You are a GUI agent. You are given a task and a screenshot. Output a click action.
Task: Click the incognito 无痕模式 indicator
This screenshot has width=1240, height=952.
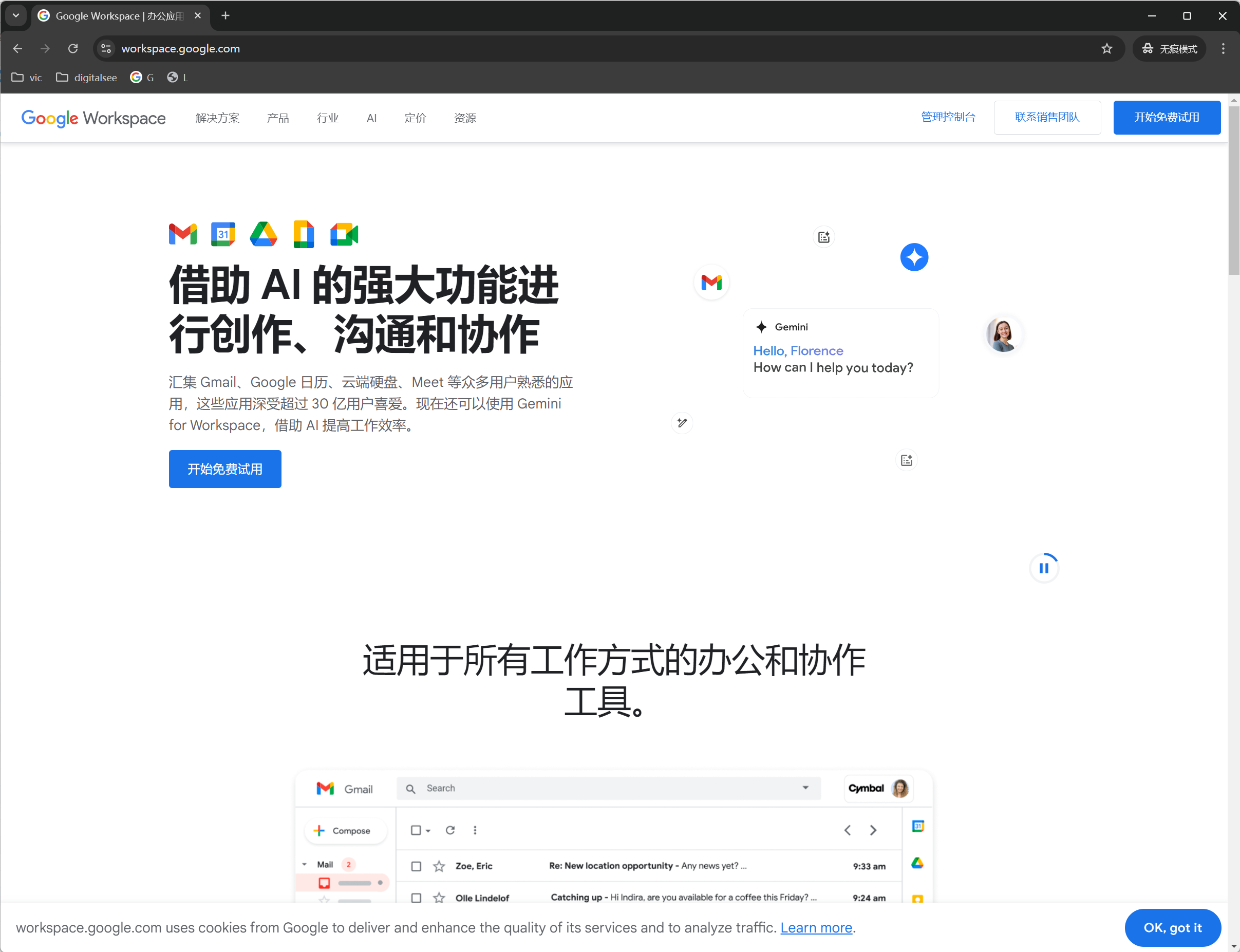point(1169,49)
